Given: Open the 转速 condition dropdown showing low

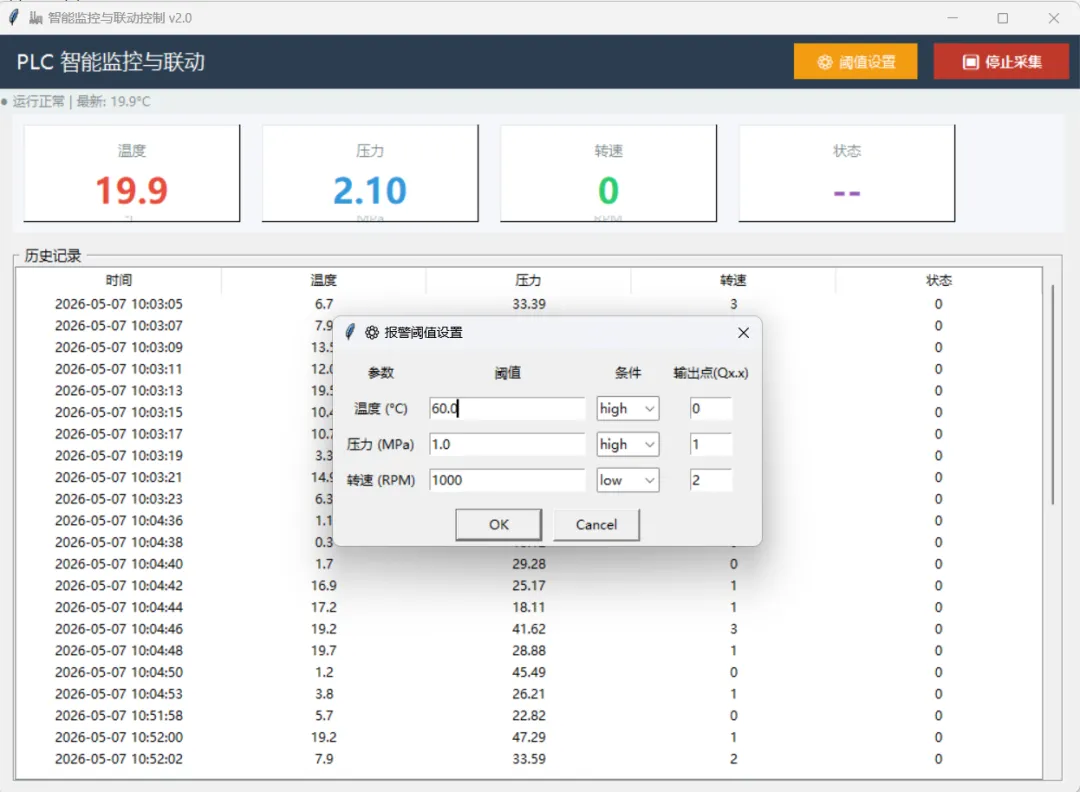Looking at the screenshot, I should [x=627, y=480].
